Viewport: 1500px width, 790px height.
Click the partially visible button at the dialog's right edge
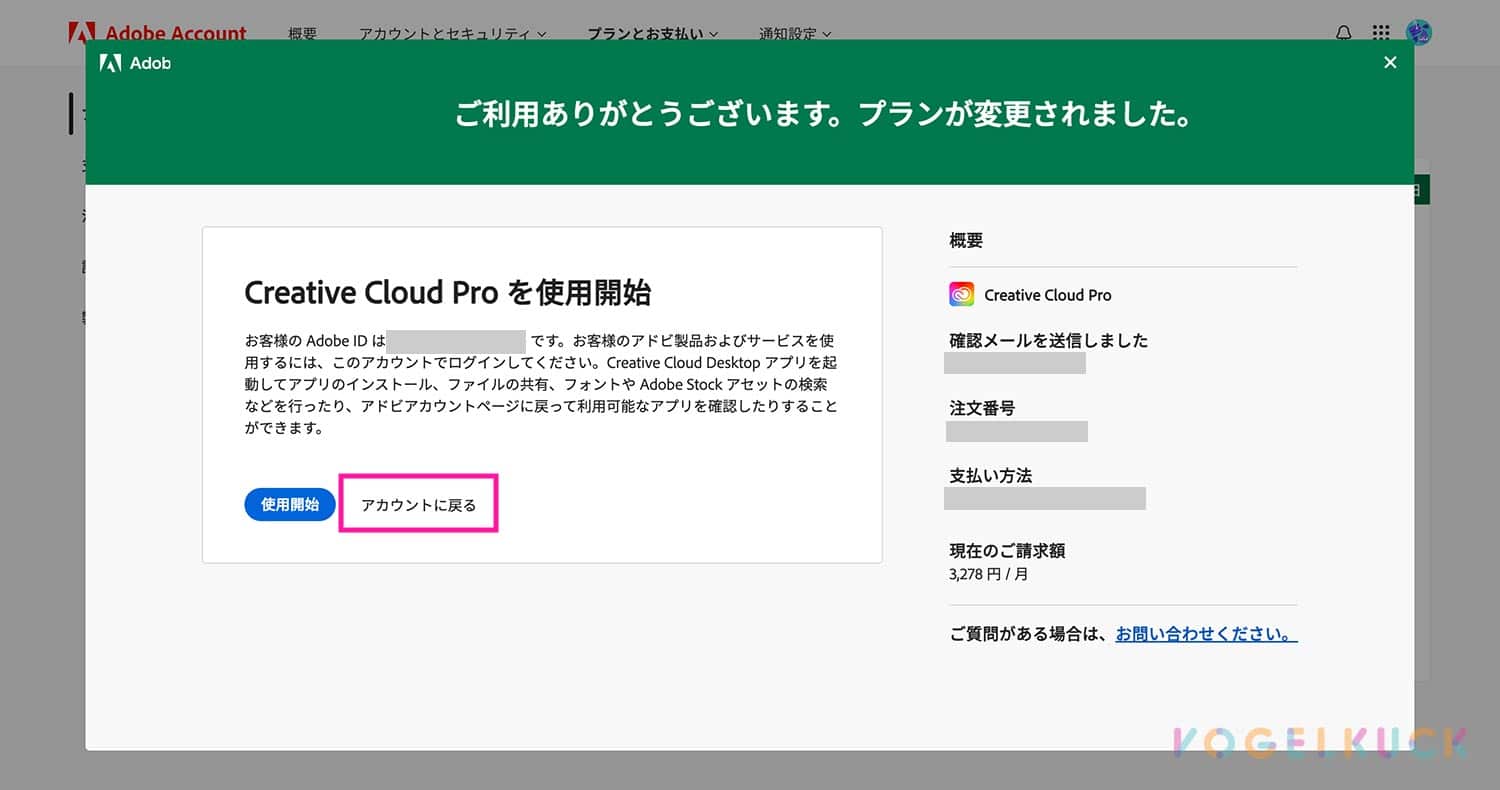click(1422, 189)
